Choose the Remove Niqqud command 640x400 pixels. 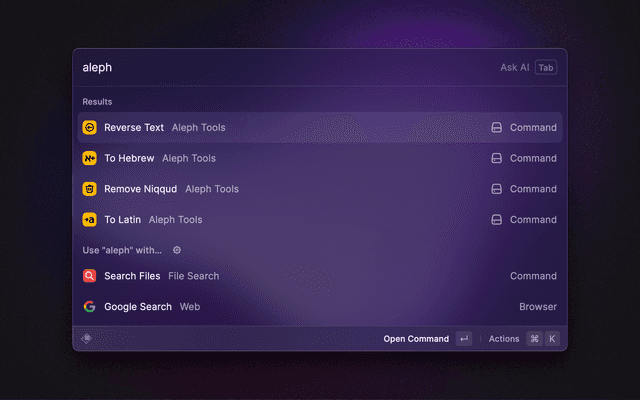320,189
